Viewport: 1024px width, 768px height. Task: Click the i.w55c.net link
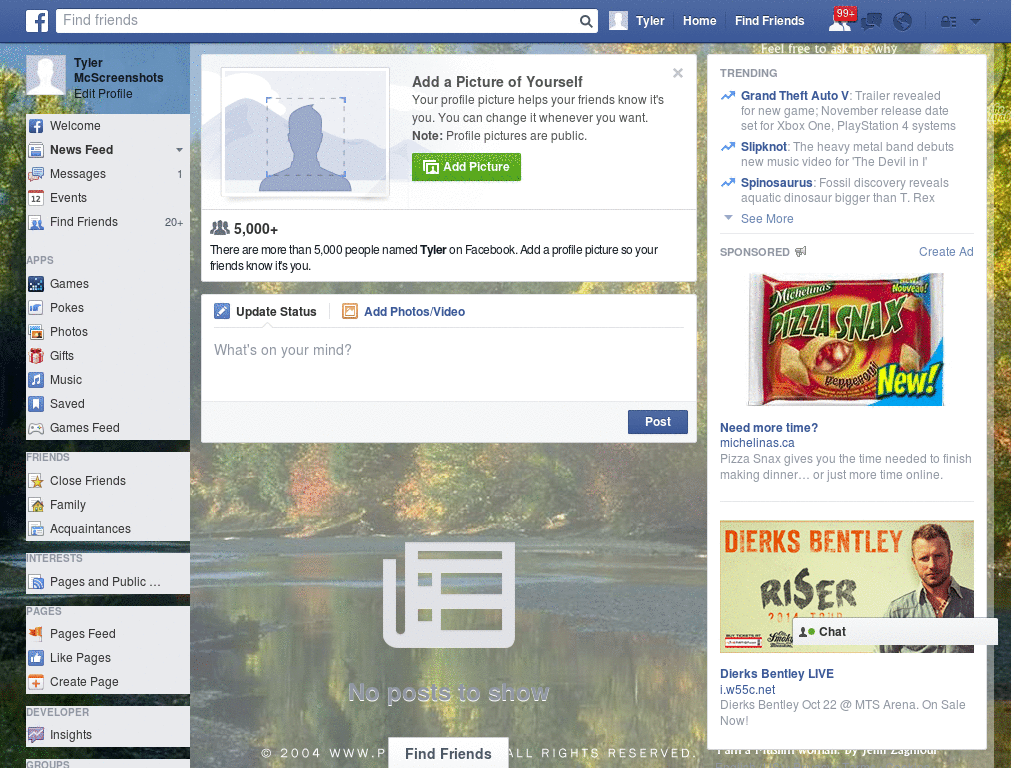point(747,690)
